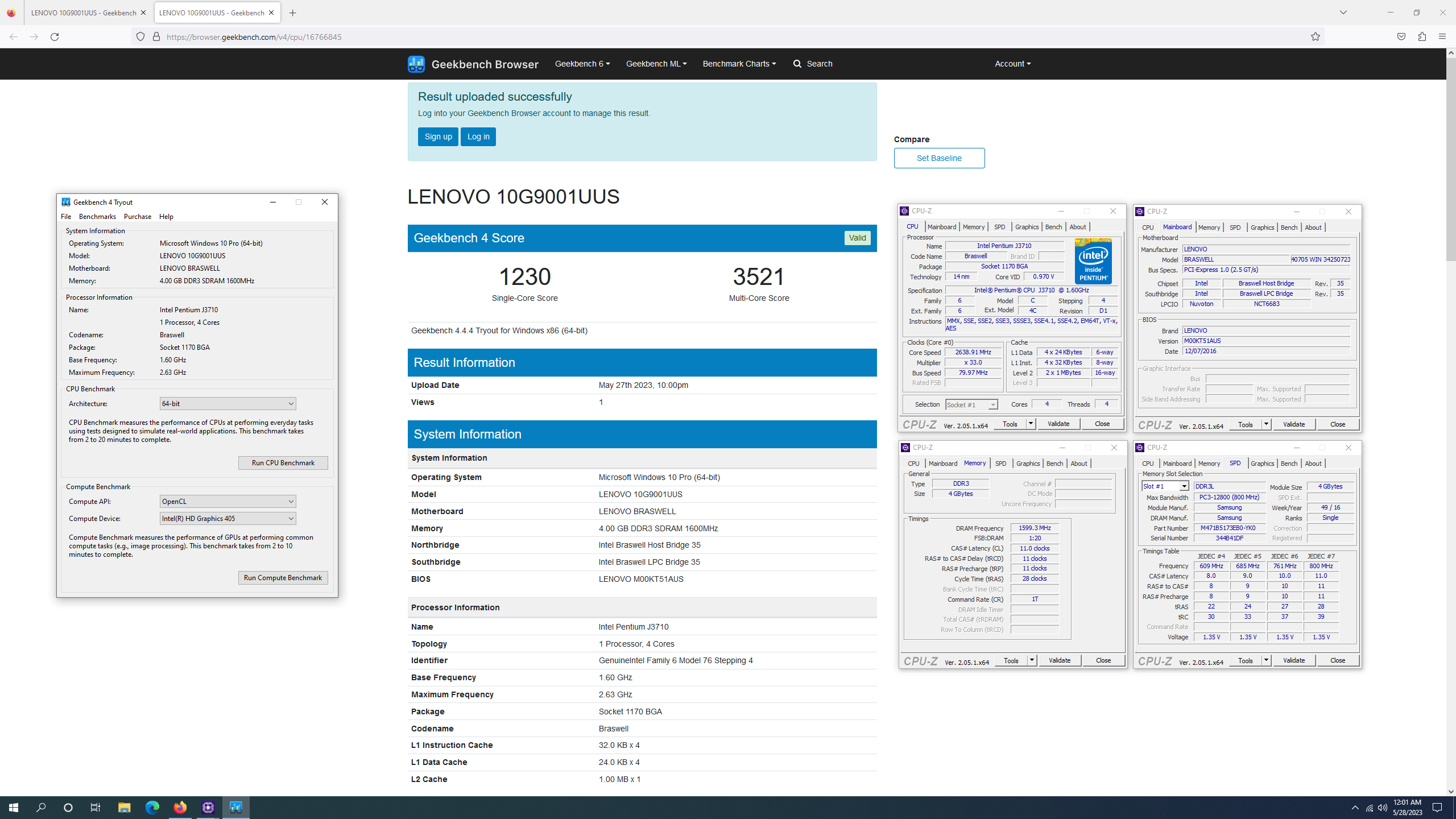
Task: Open the Compute Device dropdown
Action: click(227, 519)
